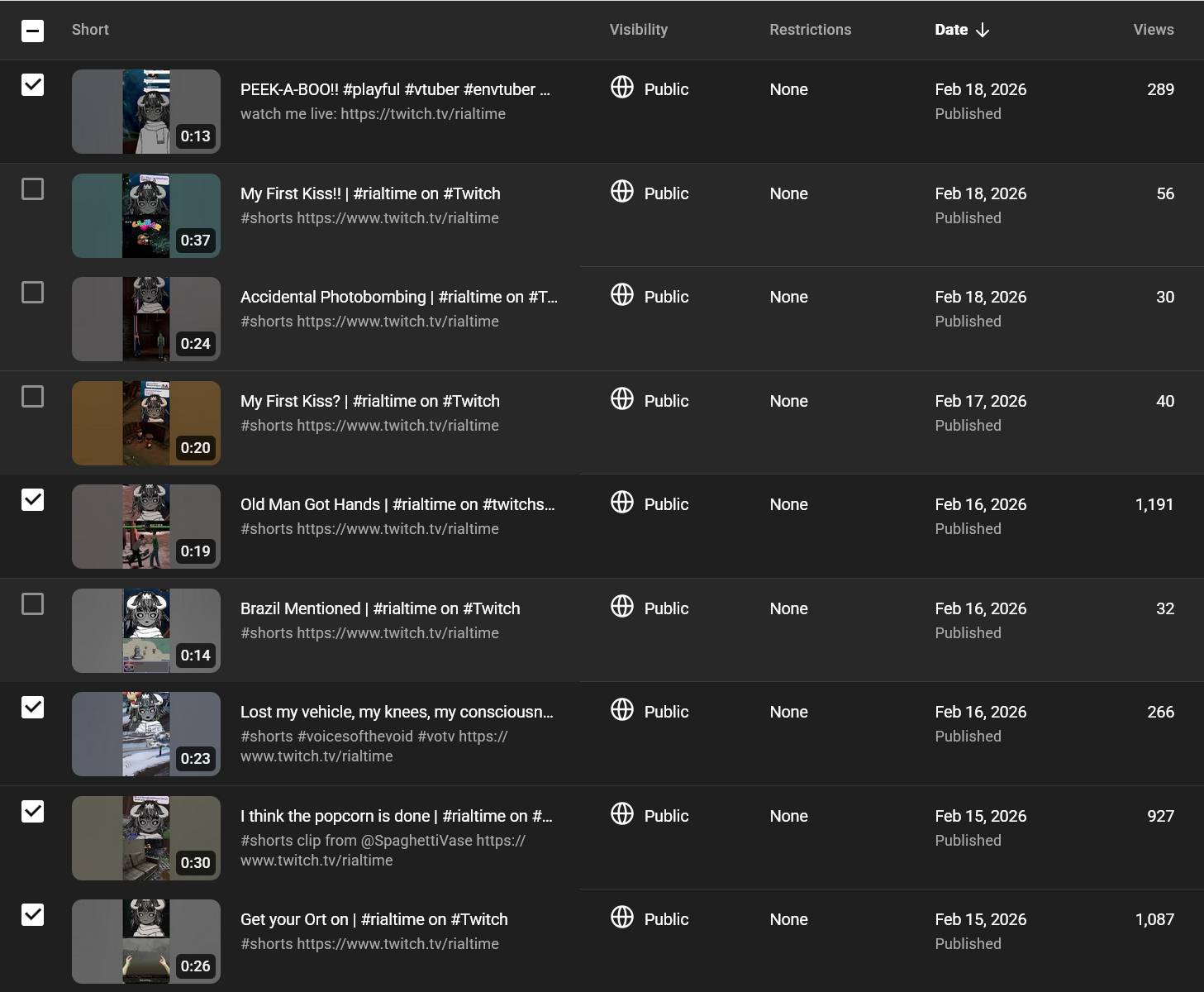Viewport: 1204px width, 992px height.
Task: Sort the list by Views column header
Action: 1153,30
